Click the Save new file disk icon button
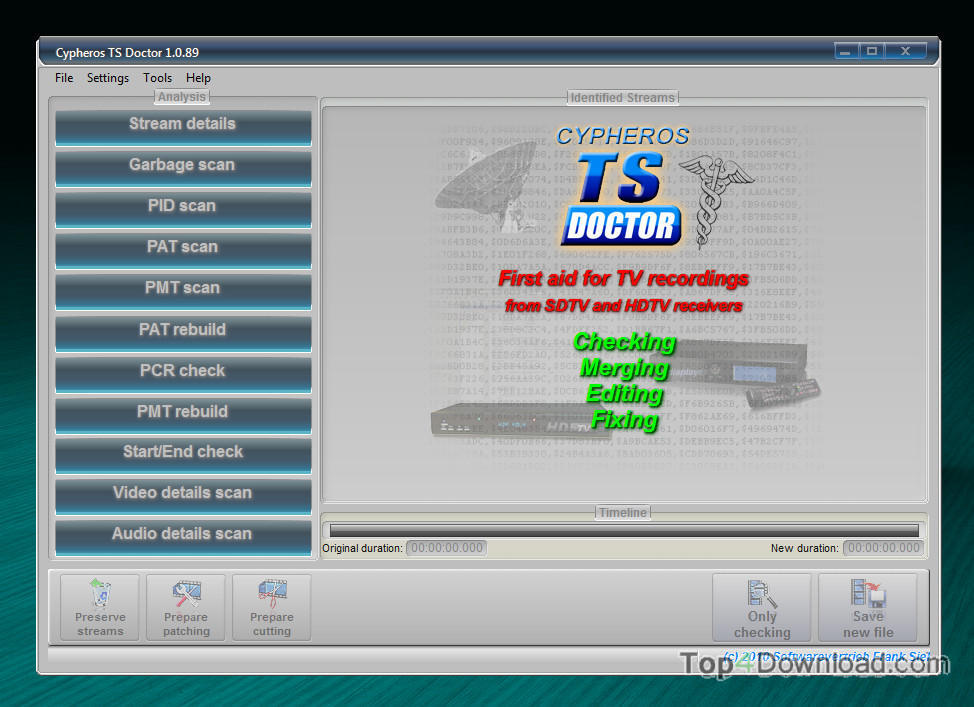Viewport: 974px width, 707px height. pos(868,608)
